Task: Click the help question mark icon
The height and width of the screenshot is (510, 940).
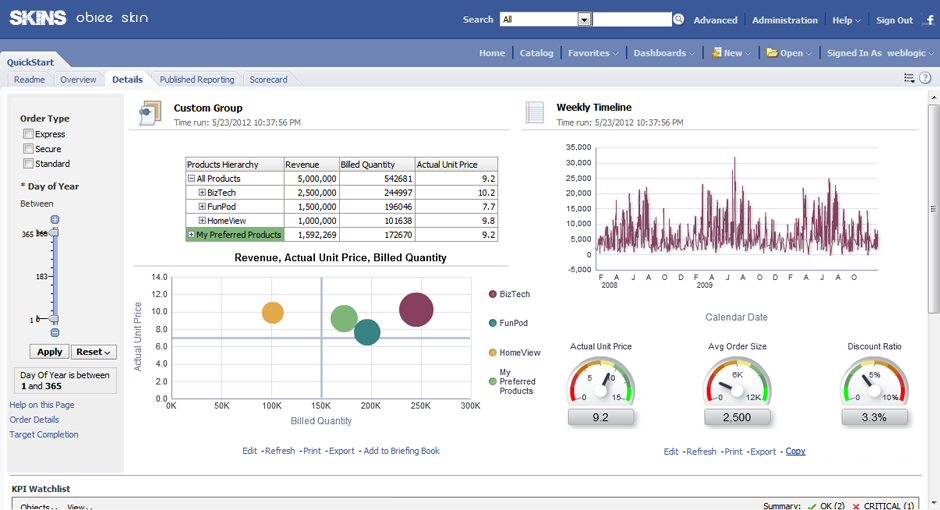Action: [925, 78]
